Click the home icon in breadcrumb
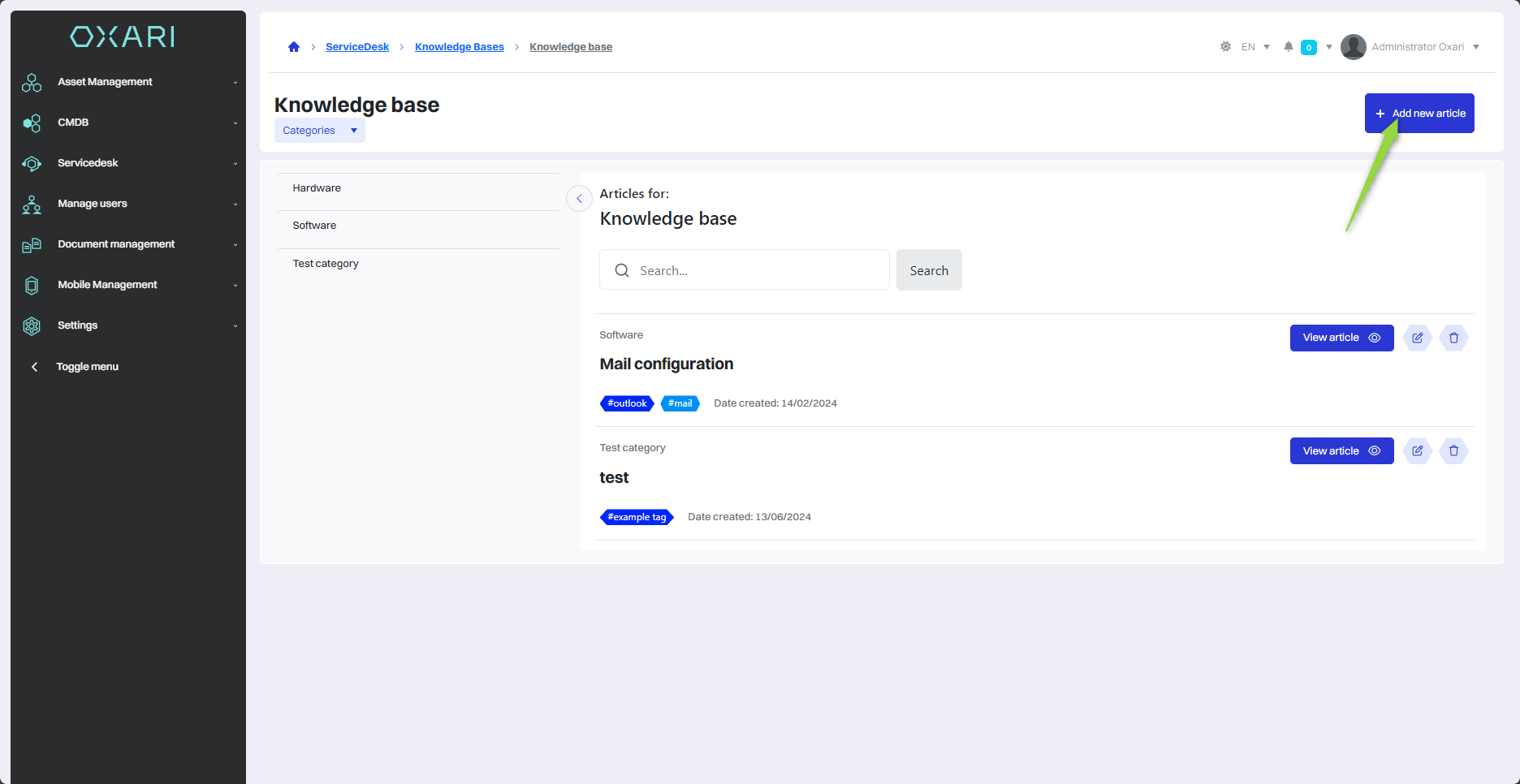The image size is (1520, 784). tap(294, 47)
